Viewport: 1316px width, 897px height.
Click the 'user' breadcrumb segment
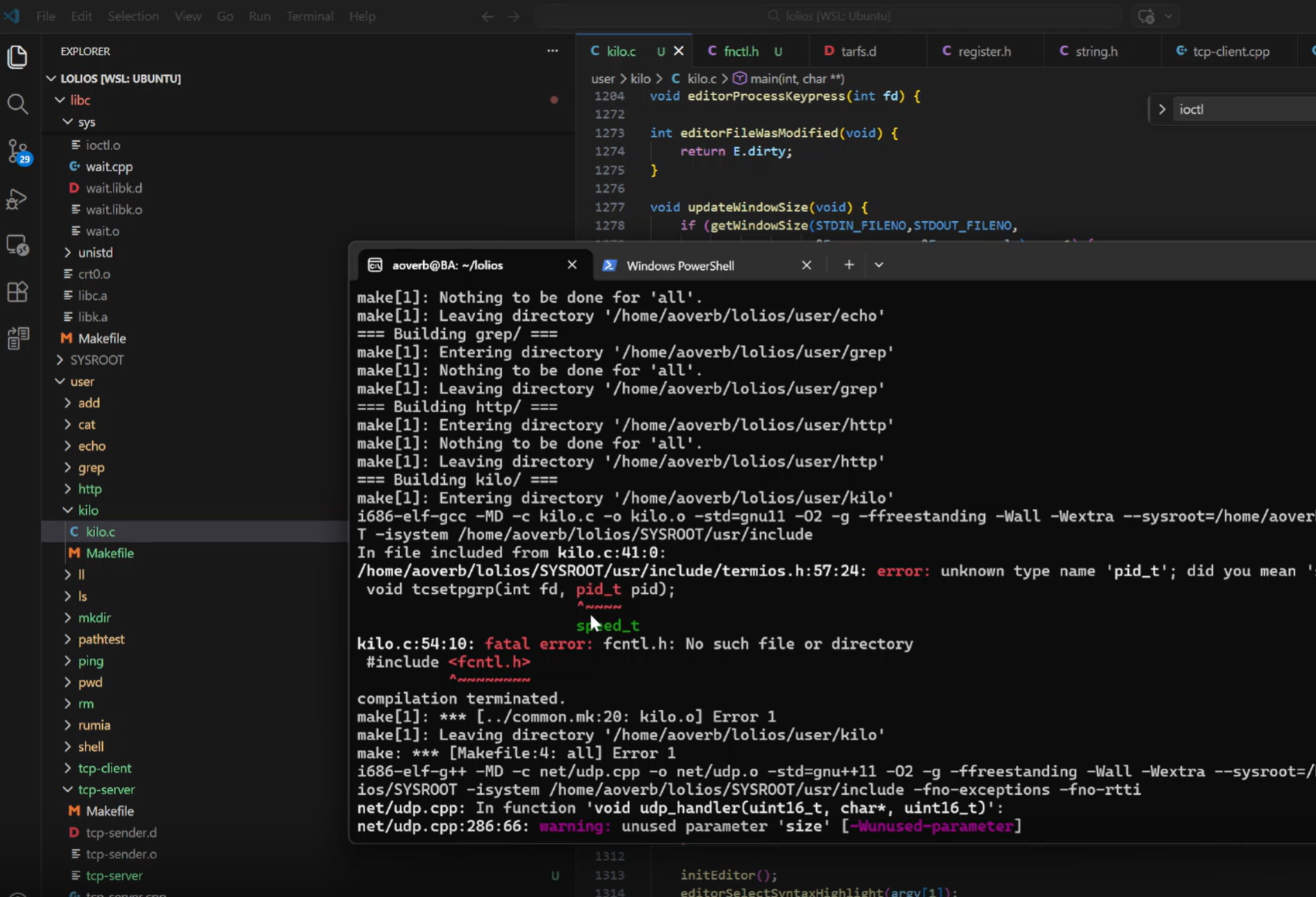point(603,79)
